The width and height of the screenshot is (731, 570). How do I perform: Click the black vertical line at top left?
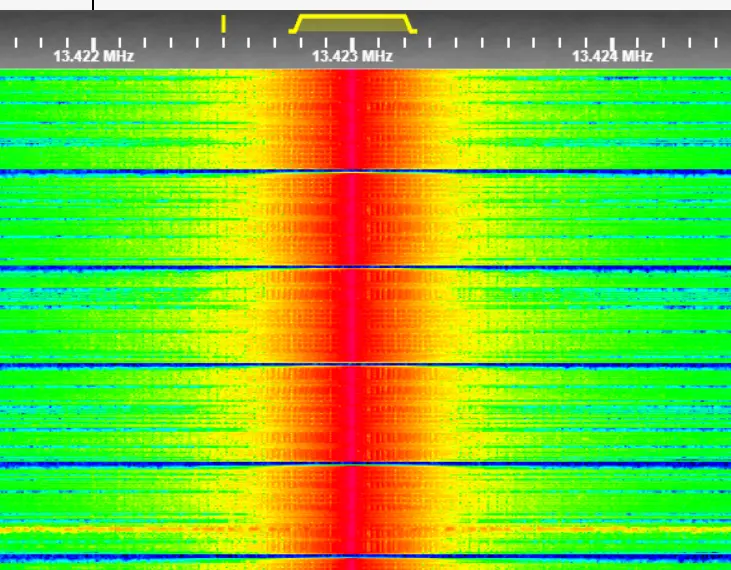[x=94, y=5]
